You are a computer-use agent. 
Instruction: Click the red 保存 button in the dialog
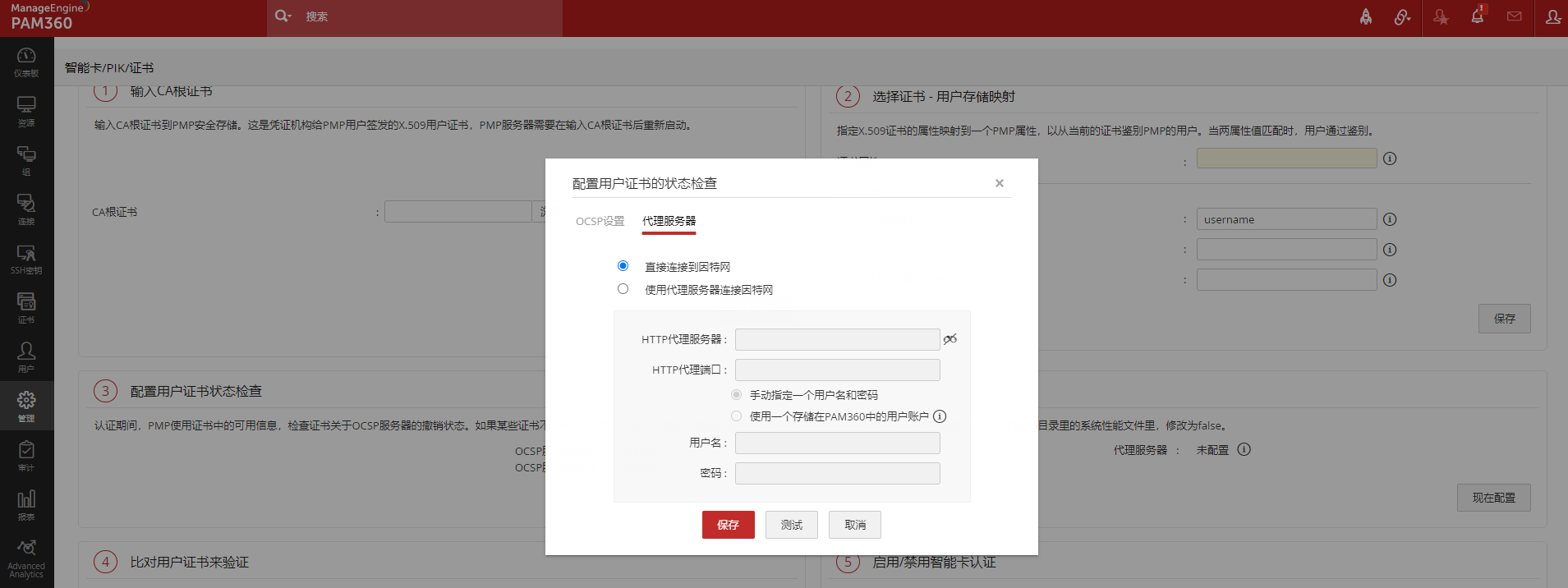(x=728, y=525)
